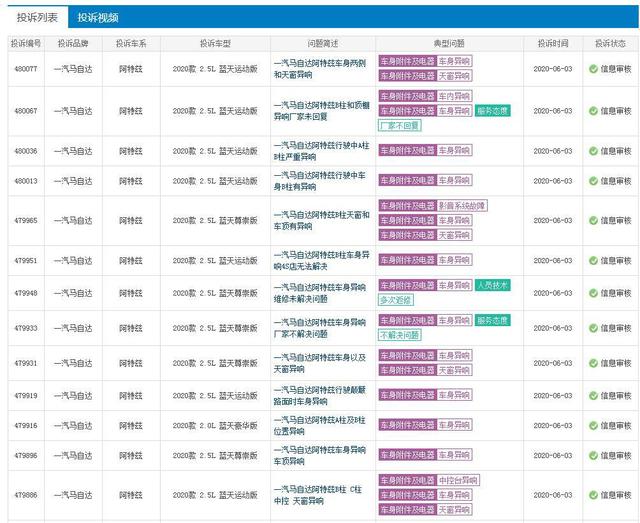
Task: Open complaint 车身异响维修未解决问题
Action: (320, 293)
